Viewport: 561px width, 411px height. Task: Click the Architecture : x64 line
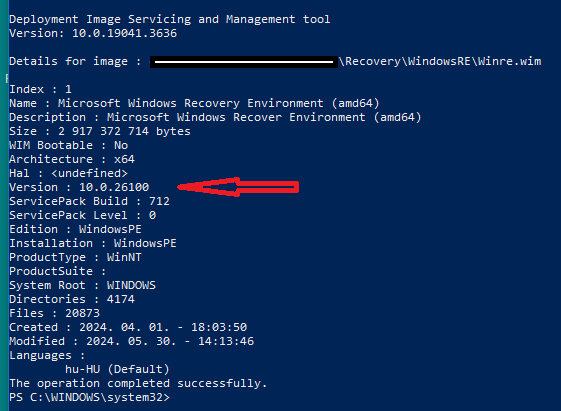pyautogui.click(x=72, y=159)
